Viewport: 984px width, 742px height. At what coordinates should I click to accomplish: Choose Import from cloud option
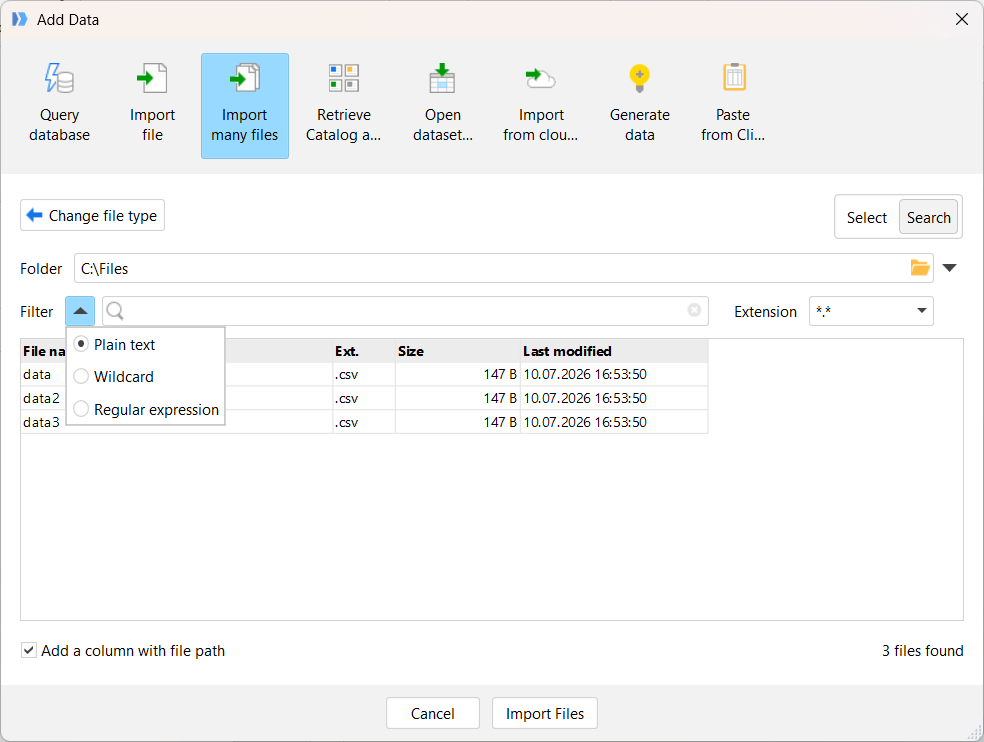point(541,105)
